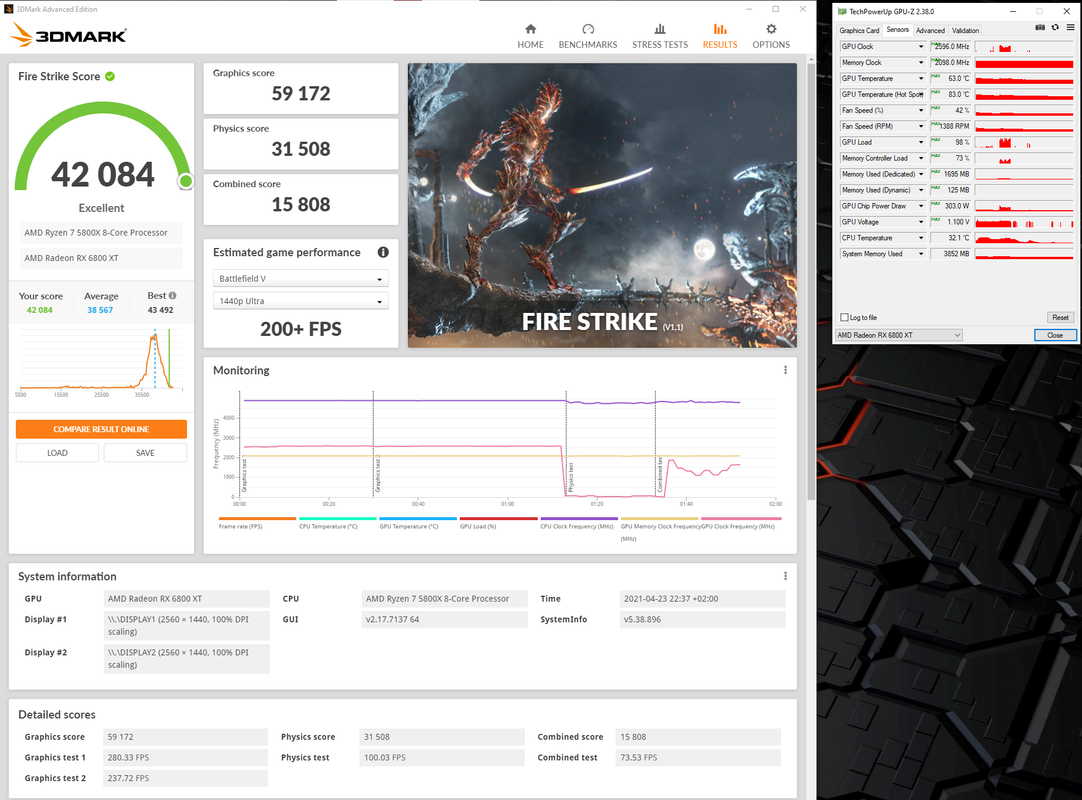Click the GPU Chip Power Draw reading 303.0 W
The width and height of the screenshot is (1082, 800).
[x=951, y=206]
